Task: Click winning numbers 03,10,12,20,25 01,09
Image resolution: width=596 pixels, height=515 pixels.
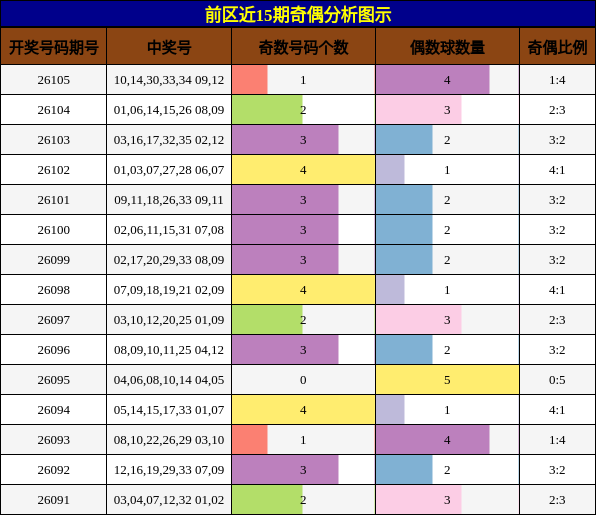Action: [169, 320]
